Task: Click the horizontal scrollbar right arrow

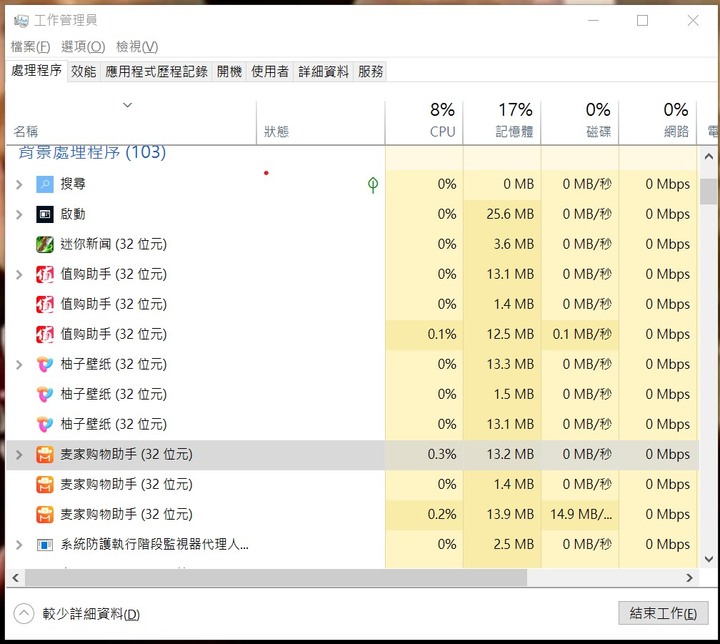Action: coord(690,578)
